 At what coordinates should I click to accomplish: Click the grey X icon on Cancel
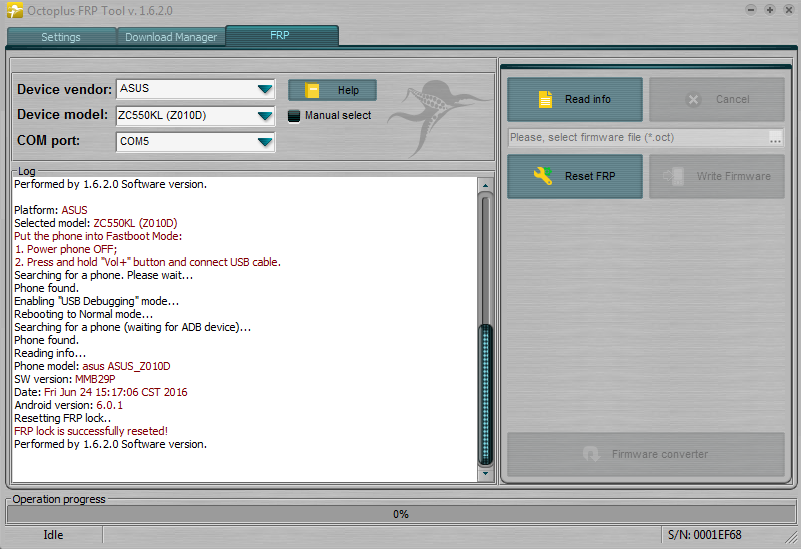click(x=693, y=99)
